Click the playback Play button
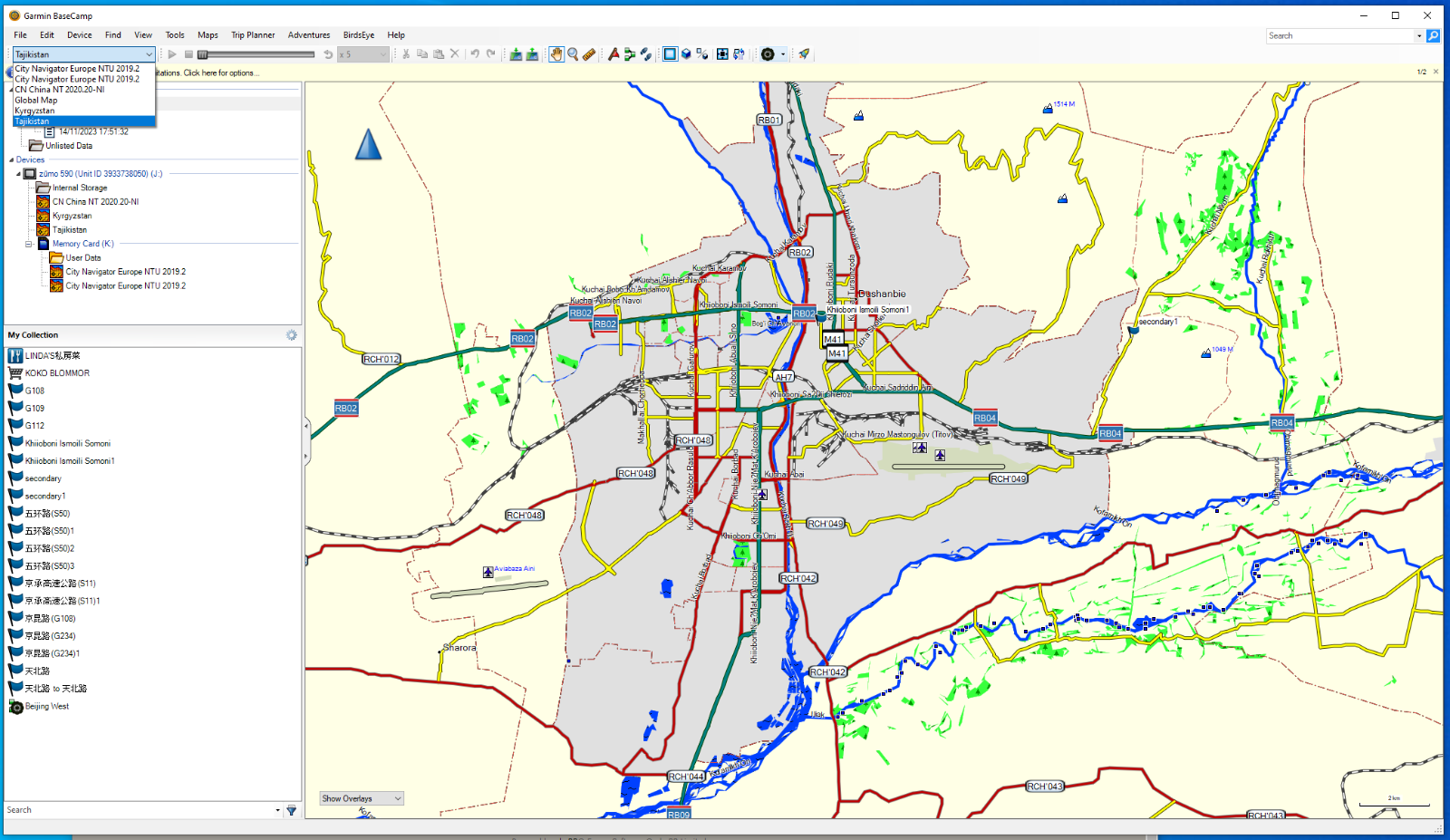The image size is (1450, 840). pos(172,54)
